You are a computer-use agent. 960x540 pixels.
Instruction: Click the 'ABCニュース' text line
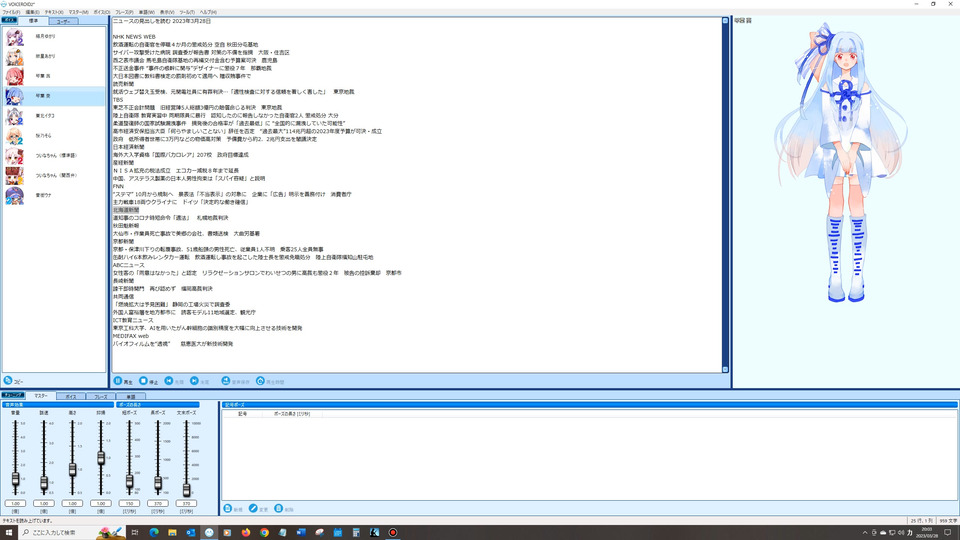[x=129, y=265]
